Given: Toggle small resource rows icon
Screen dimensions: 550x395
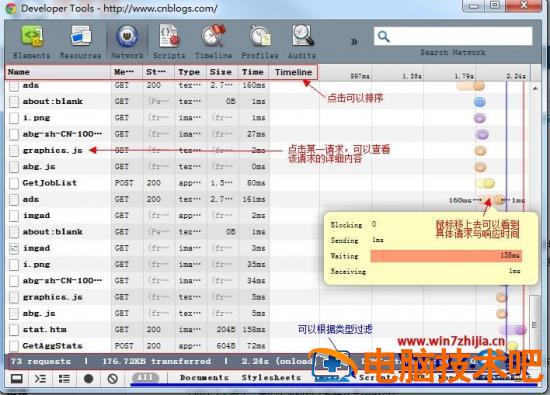Looking at the screenshot, I should pos(64,379).
